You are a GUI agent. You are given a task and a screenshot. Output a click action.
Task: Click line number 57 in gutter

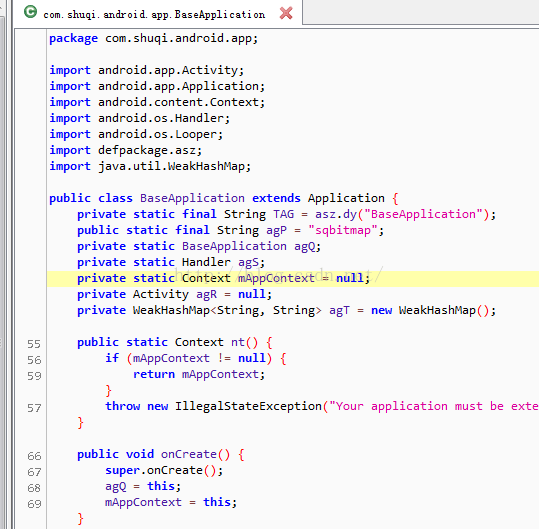(x=34, y=408)
